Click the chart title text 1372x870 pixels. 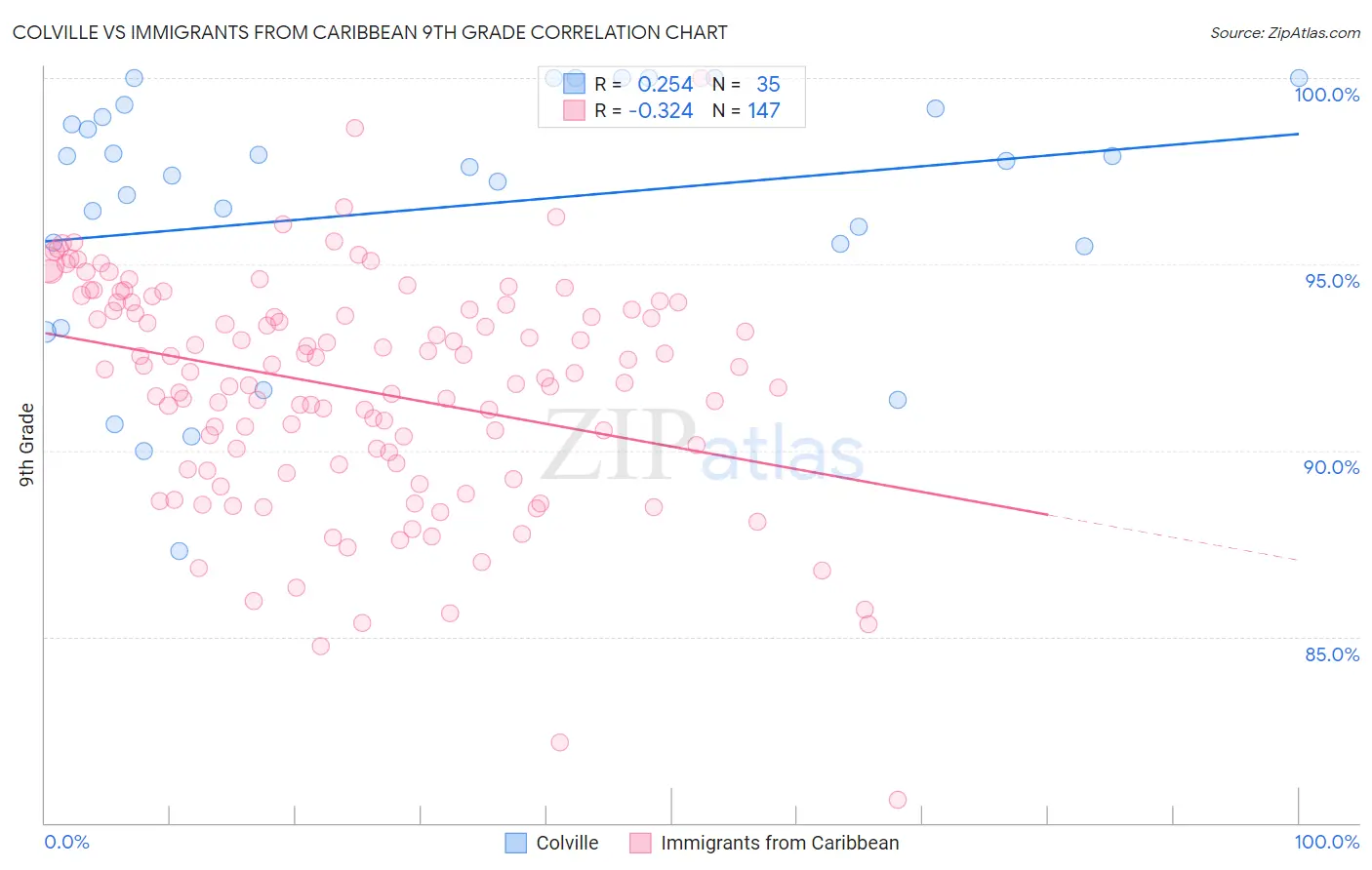click(370, 33)
